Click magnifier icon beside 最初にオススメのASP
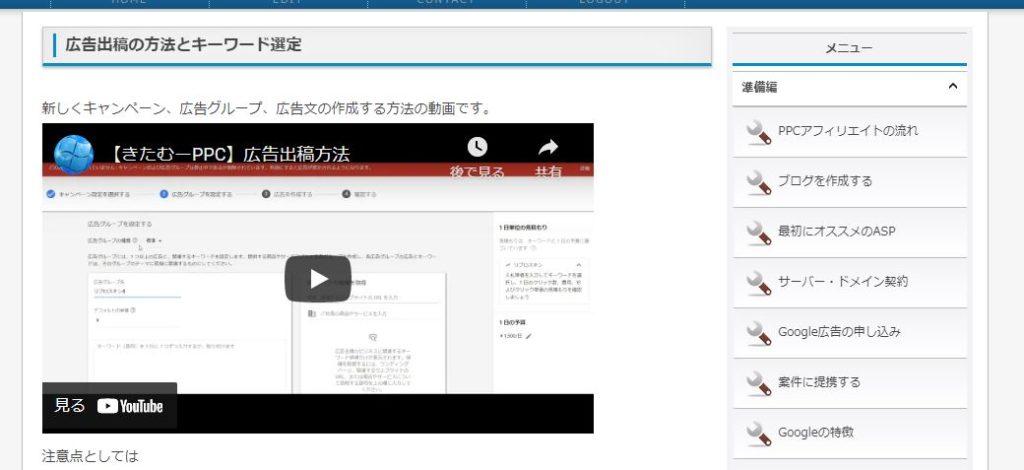 click(x=759, y=231)
